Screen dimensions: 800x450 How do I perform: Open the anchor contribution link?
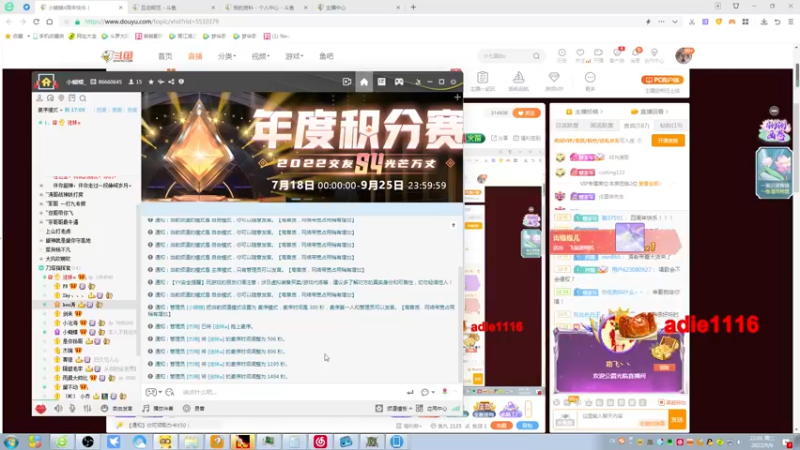584,111
